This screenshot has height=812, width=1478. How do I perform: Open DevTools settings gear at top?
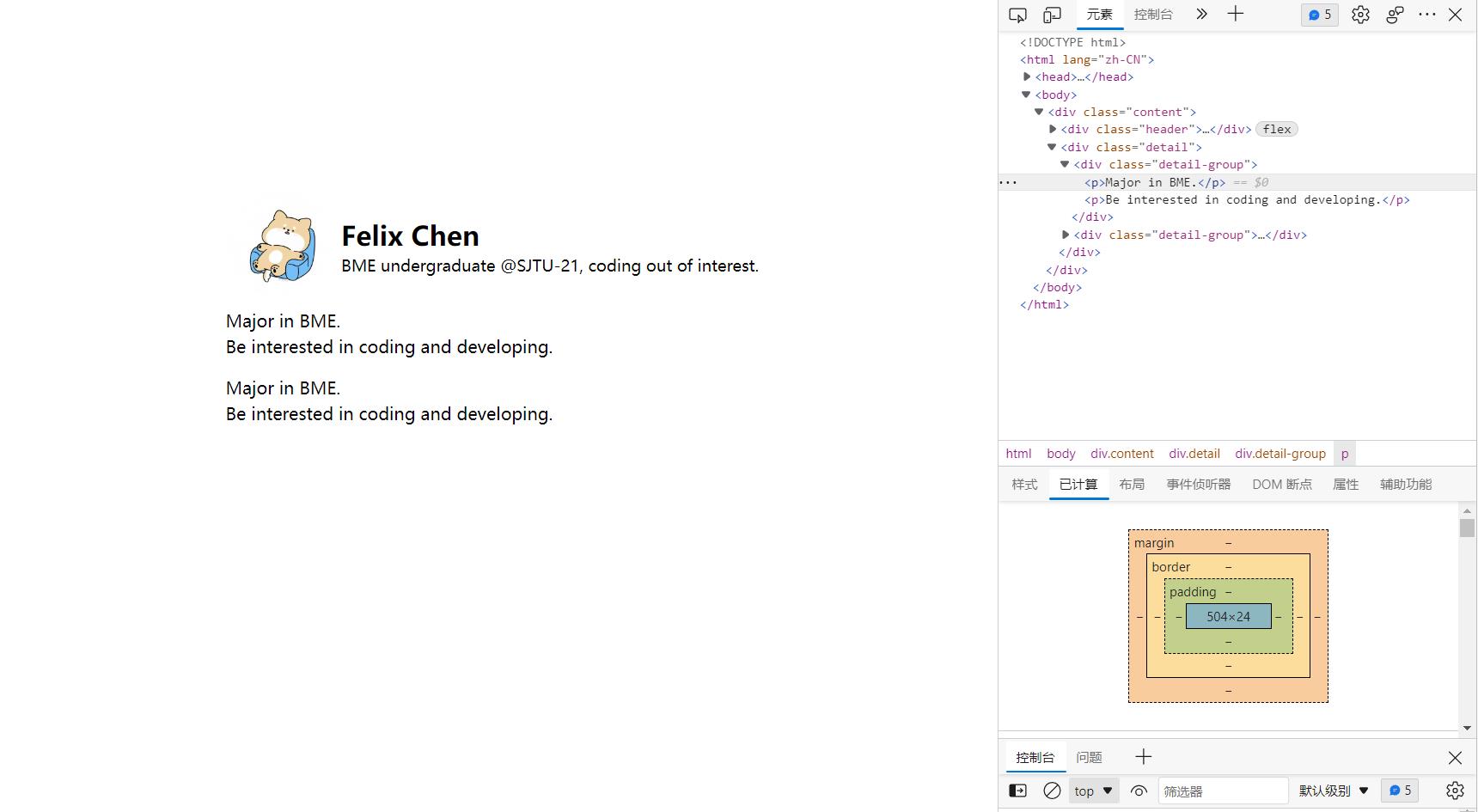(1360, 15)
